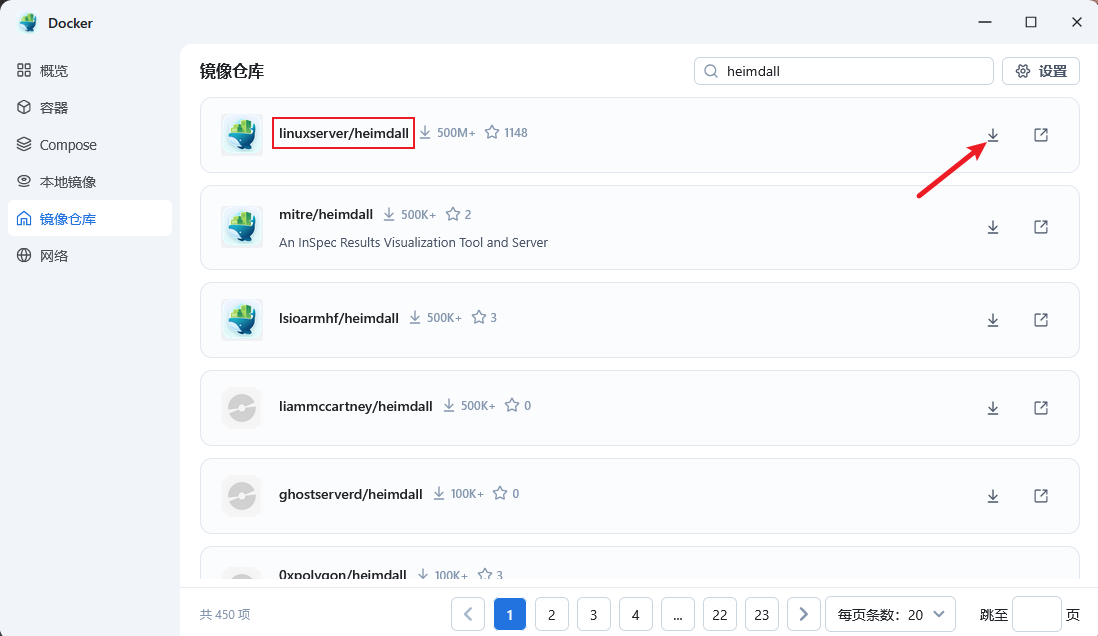
Task: Minimize the Docker window
Action: [985, 22]
